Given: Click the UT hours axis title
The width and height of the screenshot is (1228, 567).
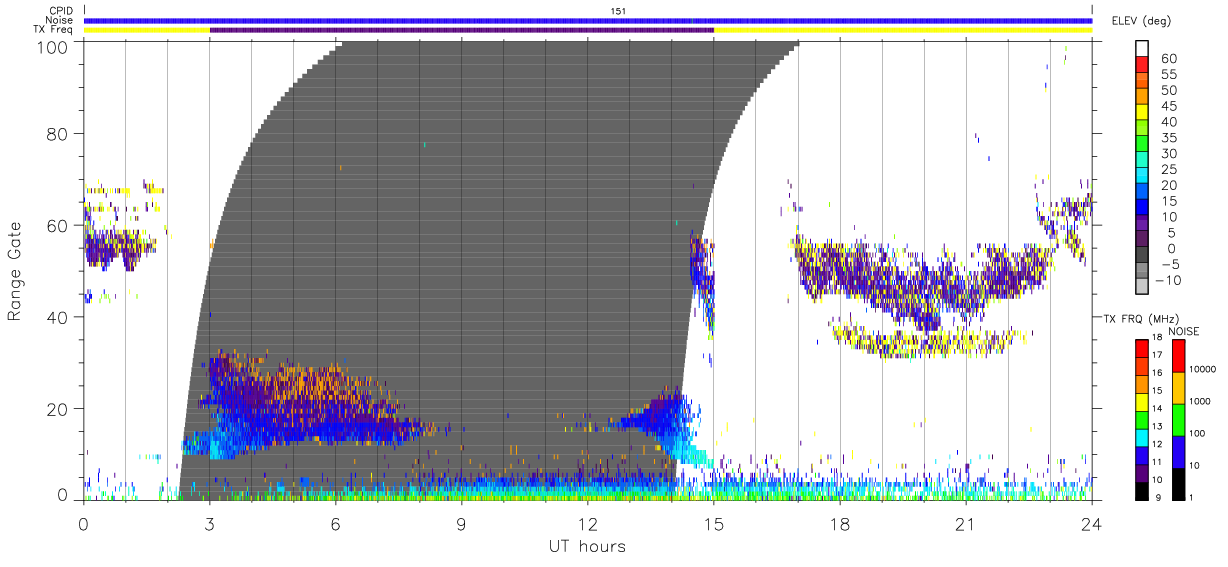Looking at the screenshot, I should click(587, 547).
